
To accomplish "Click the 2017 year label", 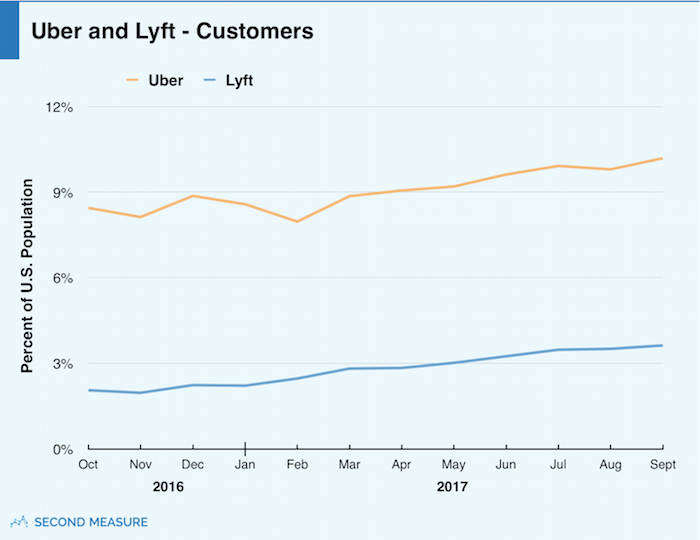I will click(x=452, y=486).
